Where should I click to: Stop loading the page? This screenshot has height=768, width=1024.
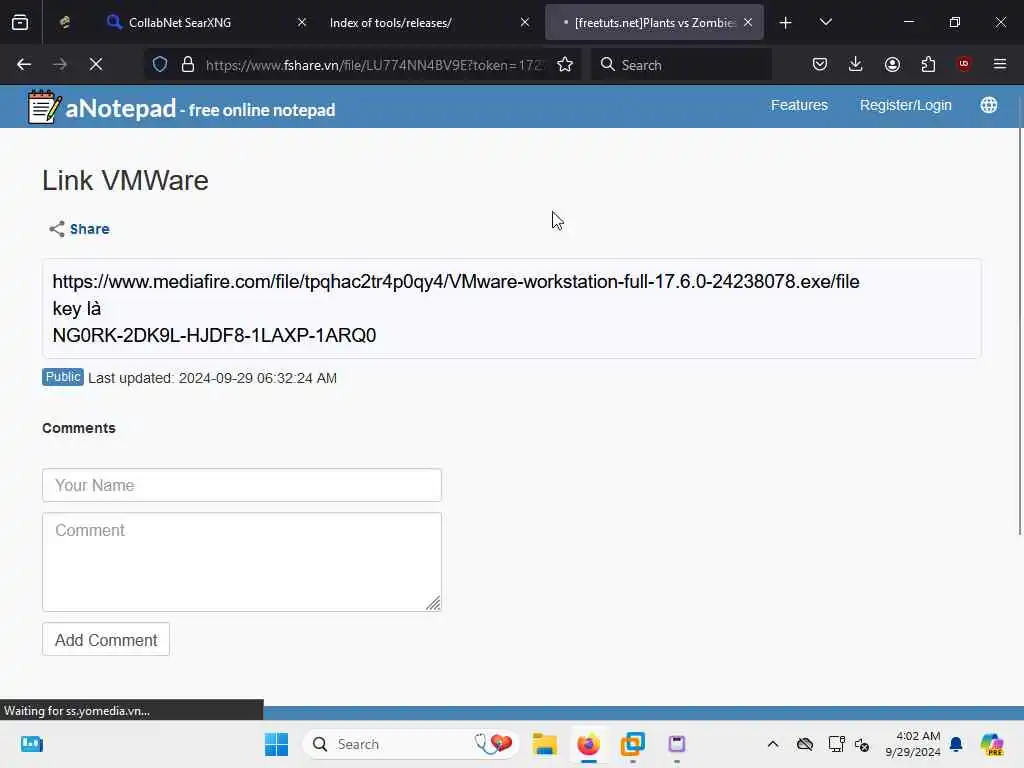(x=96, y=65)
